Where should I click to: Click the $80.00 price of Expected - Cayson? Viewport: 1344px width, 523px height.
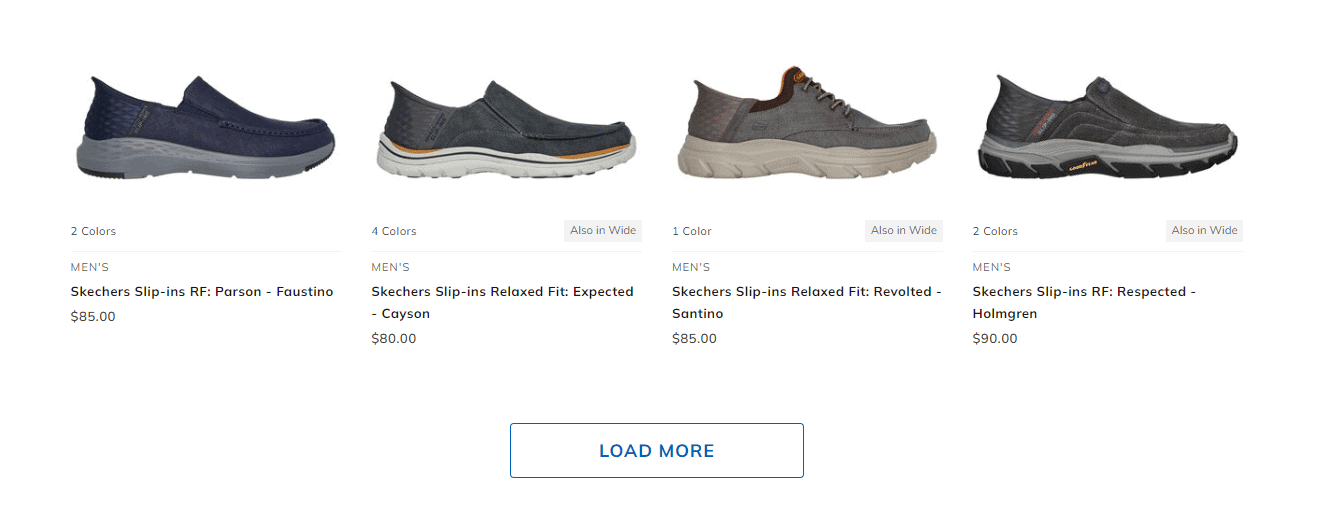point(394,339)
